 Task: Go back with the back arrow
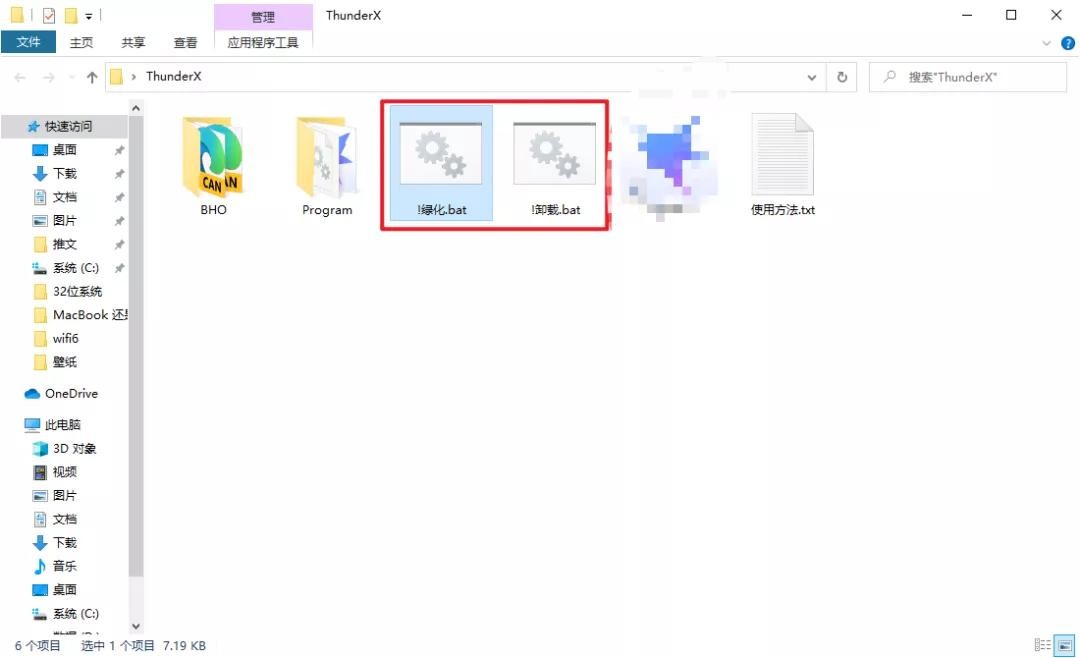coord(20,78)
